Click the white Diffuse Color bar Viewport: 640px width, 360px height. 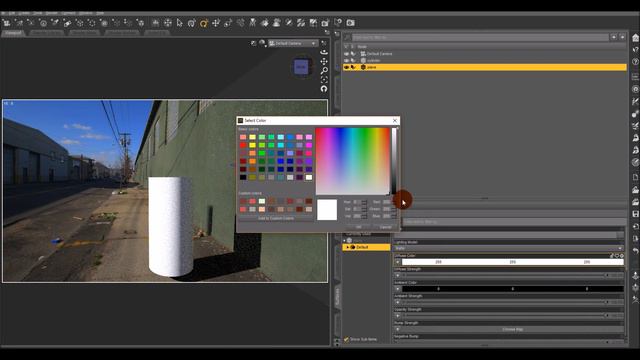pyautogui.click(x=513, y=262)
